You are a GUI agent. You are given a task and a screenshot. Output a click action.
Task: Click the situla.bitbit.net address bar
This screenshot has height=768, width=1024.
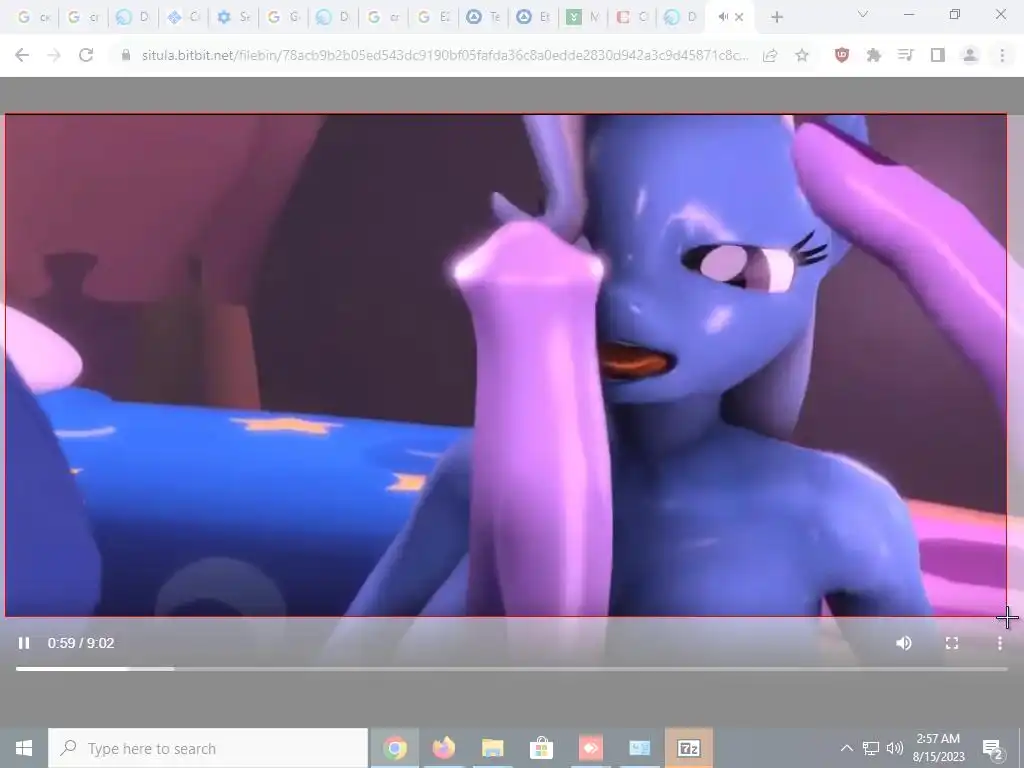[x=444, y=56]
